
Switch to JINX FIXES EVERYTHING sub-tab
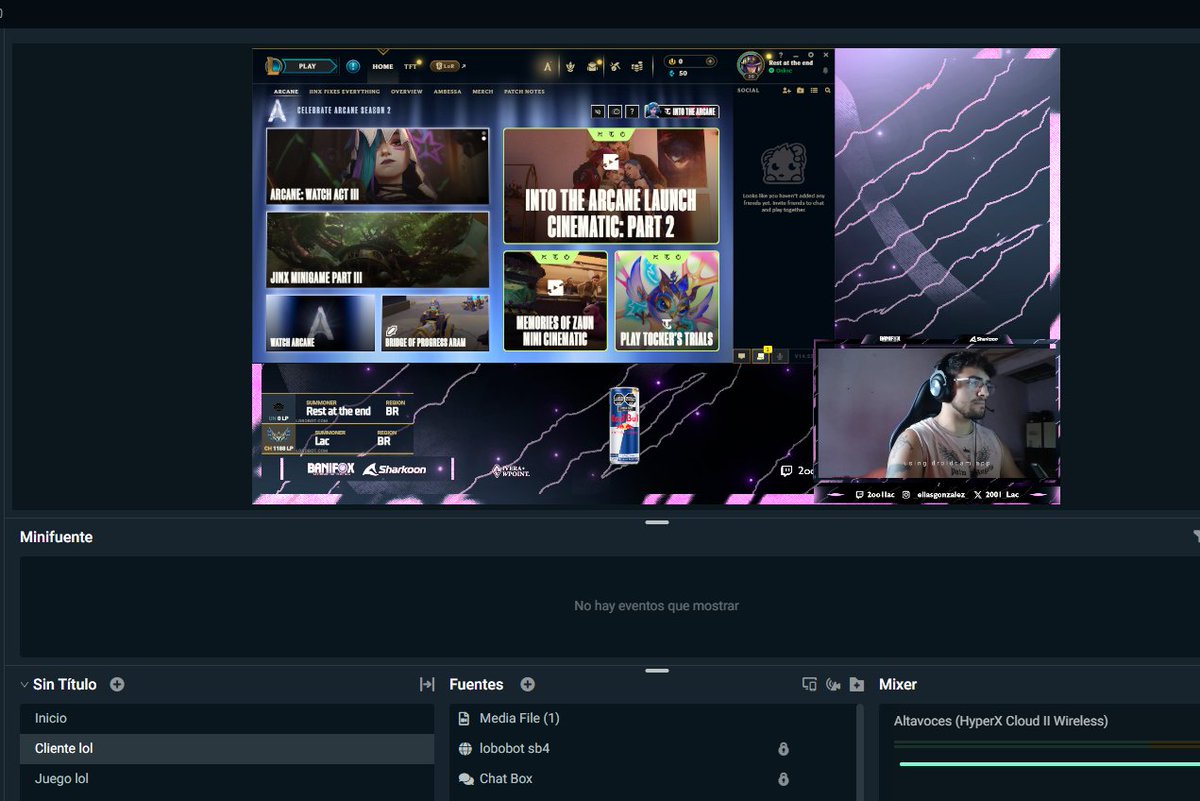[x=344, y=91]
